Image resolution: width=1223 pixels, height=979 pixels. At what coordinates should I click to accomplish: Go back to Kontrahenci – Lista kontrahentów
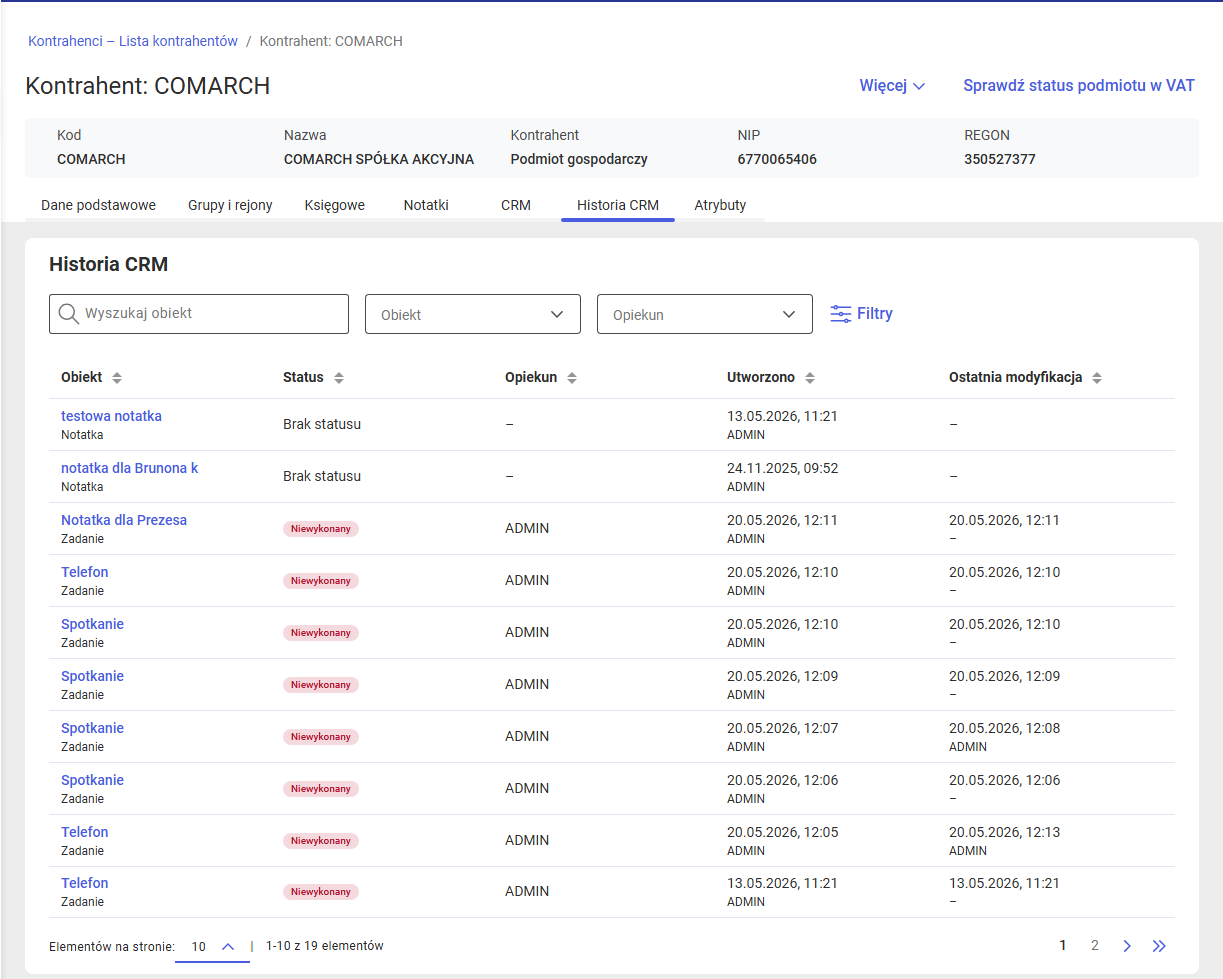[133, 41]
